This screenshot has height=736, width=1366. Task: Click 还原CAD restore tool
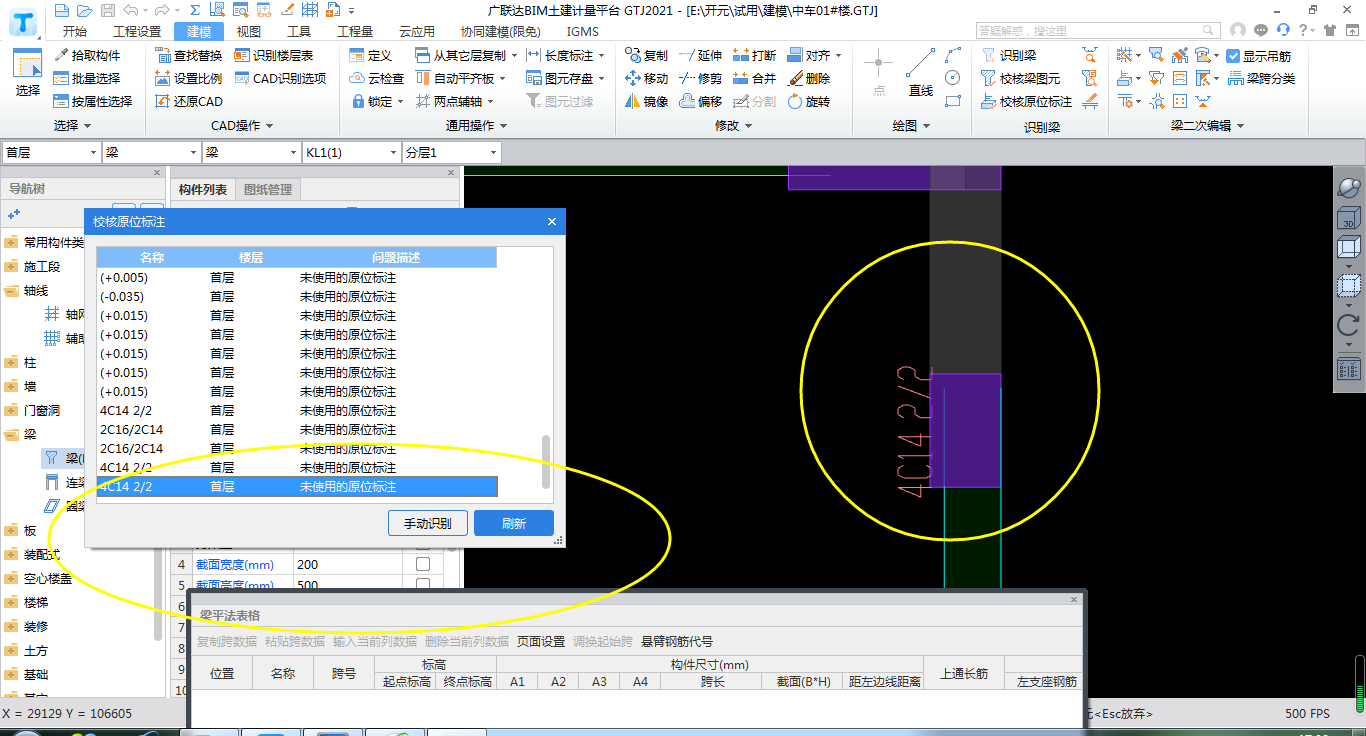[x=189, y=101]
